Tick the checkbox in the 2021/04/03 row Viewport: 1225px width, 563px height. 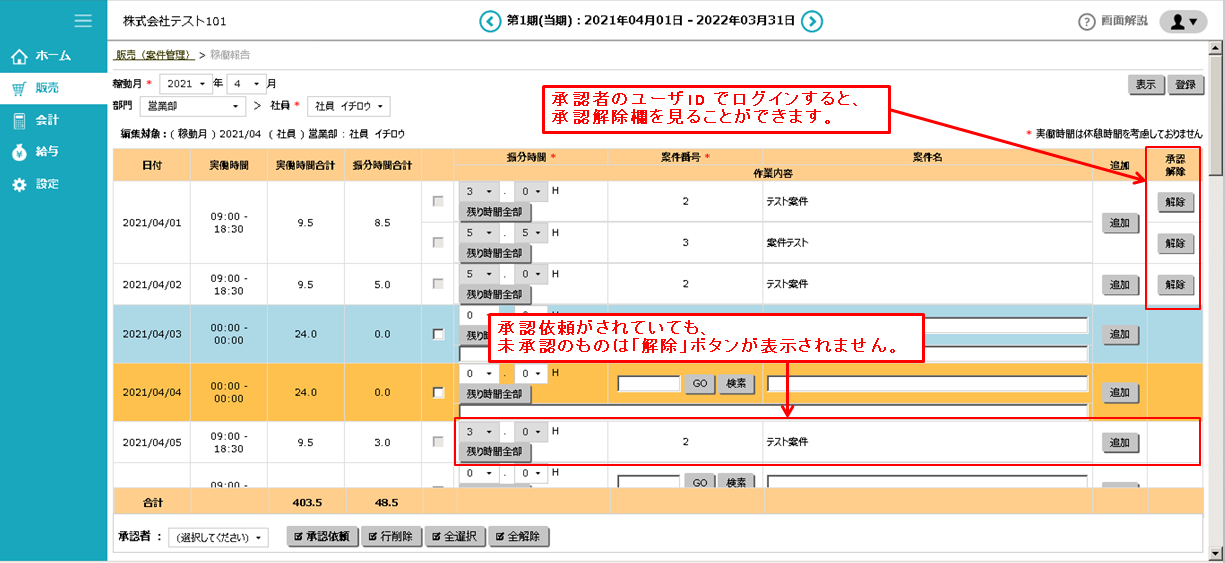tap(438, 334)
